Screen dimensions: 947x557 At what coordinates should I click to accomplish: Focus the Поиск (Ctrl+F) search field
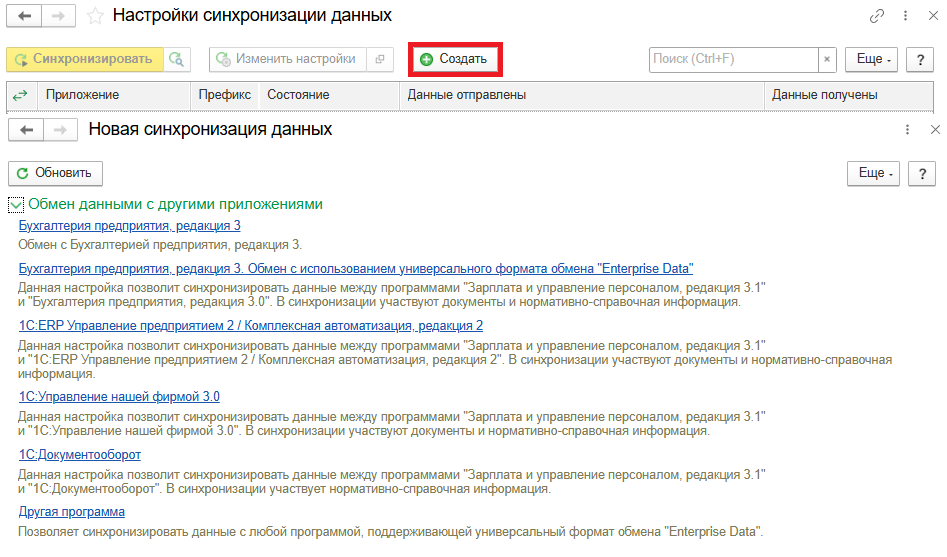[x=733, y=59]
